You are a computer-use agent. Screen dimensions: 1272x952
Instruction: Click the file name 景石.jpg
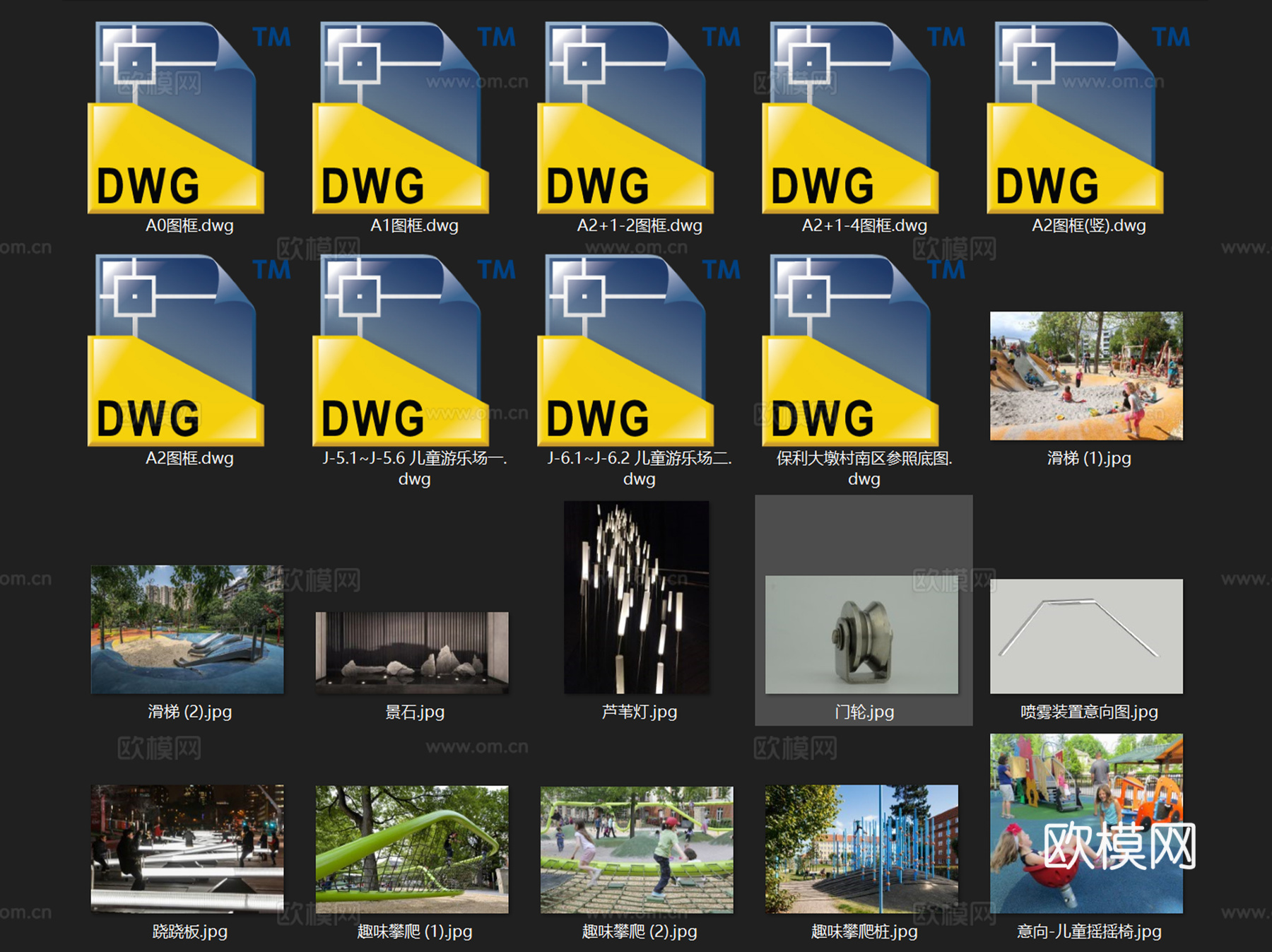click(x=414, y=712)
